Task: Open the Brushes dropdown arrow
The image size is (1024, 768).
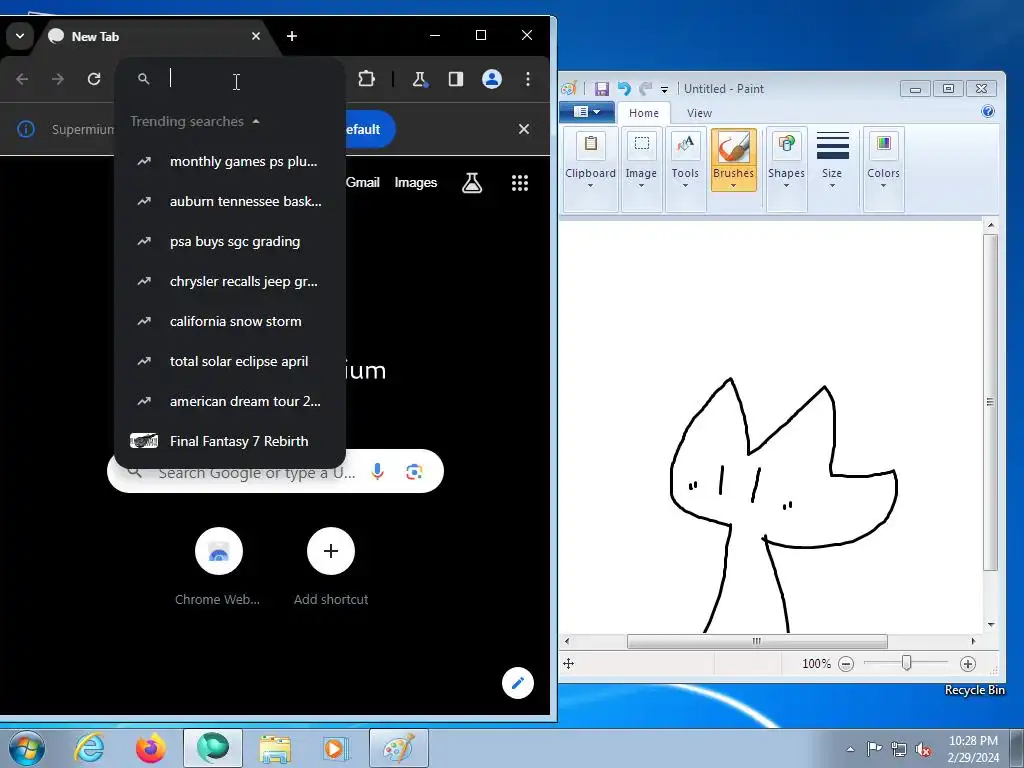Action: point(733,185)
